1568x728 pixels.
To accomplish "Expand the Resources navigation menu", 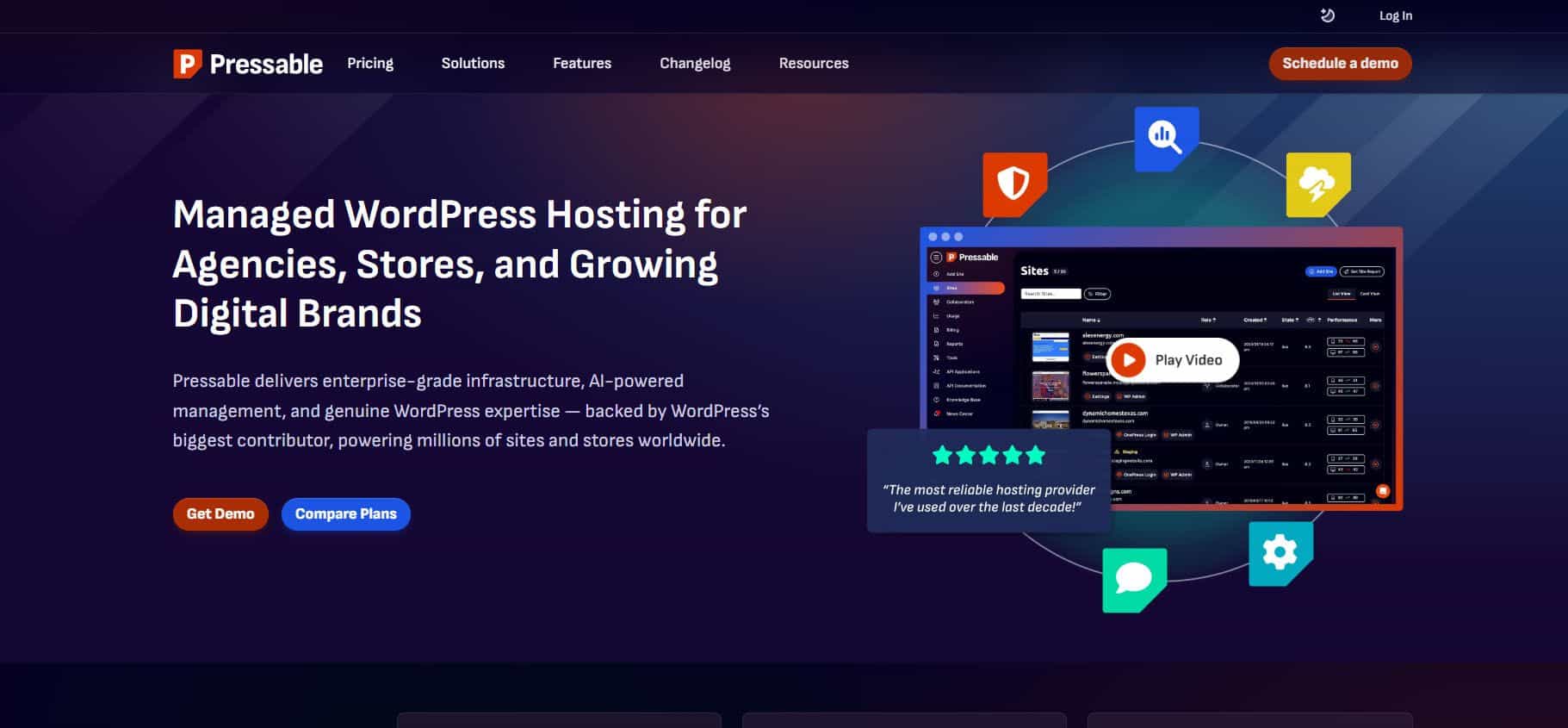I will [814, 63].
